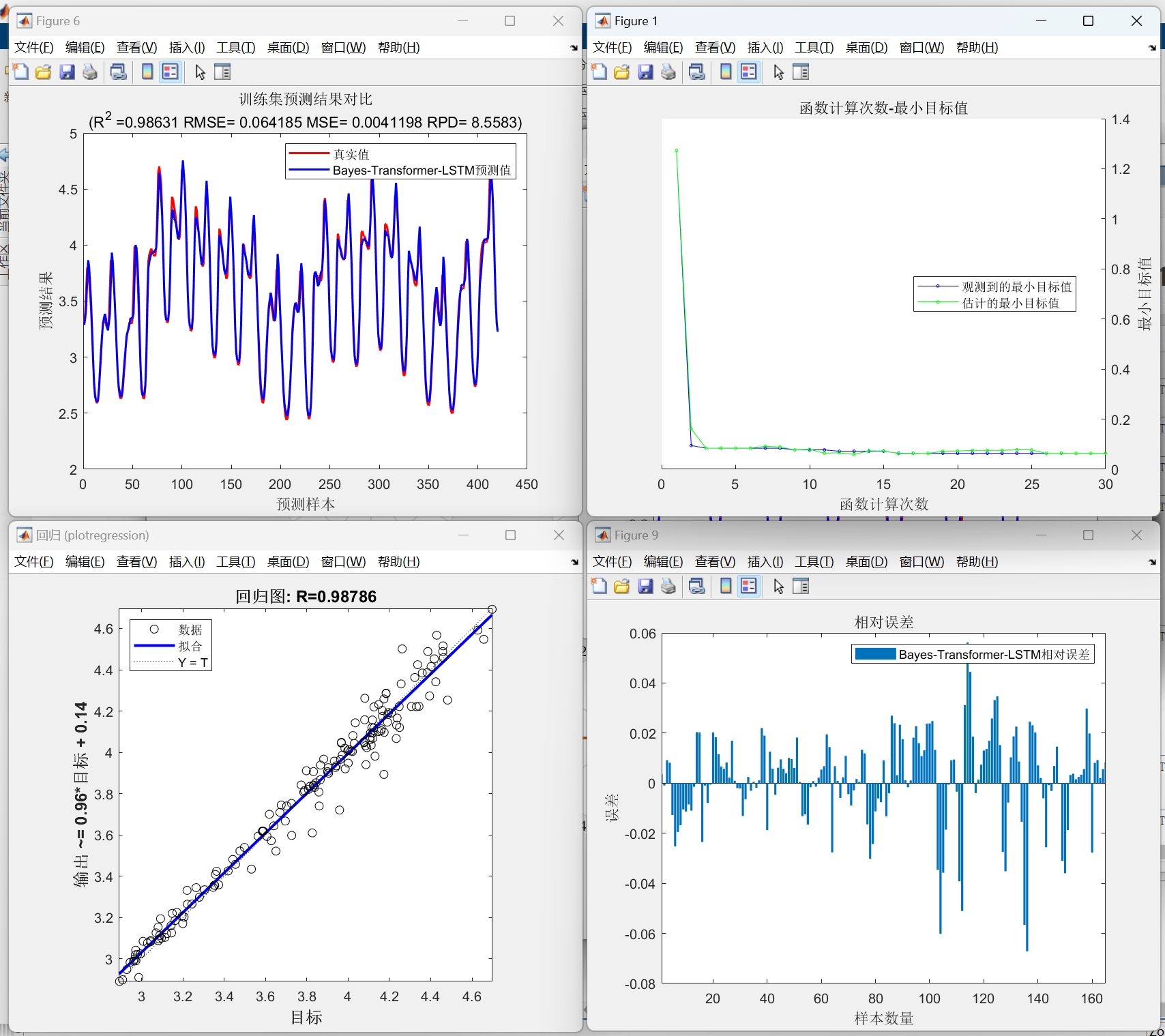The image size is (1165, 1036).
Task: Toggle Insert Legend in Figure 9 toolbar
Action: tap(749, 586)
